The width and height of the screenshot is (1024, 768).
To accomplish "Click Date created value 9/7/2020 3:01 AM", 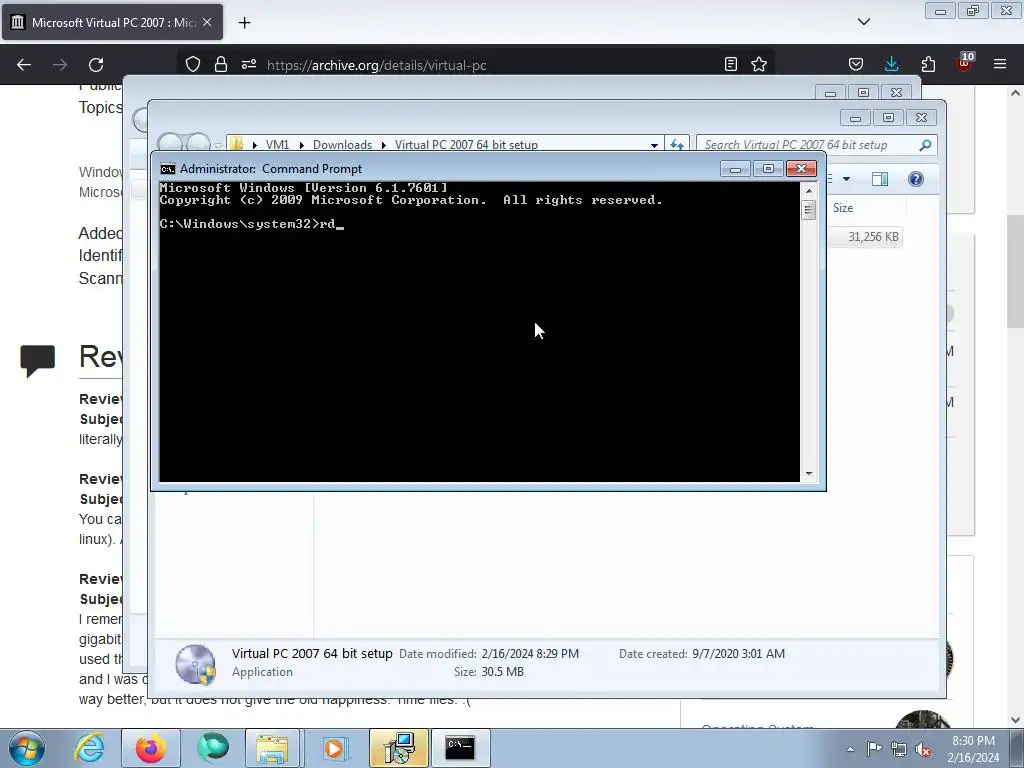I will (739, 654).
